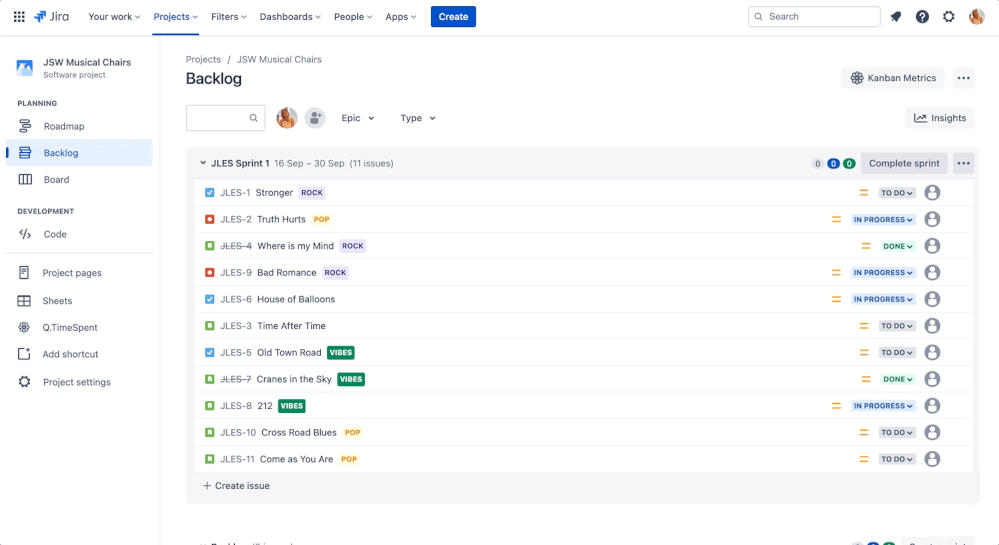Viewport: 999px width, 545px height.
Task: Click the Q.TimeSpent sidebar icon
Action: [x=24, y=328]
